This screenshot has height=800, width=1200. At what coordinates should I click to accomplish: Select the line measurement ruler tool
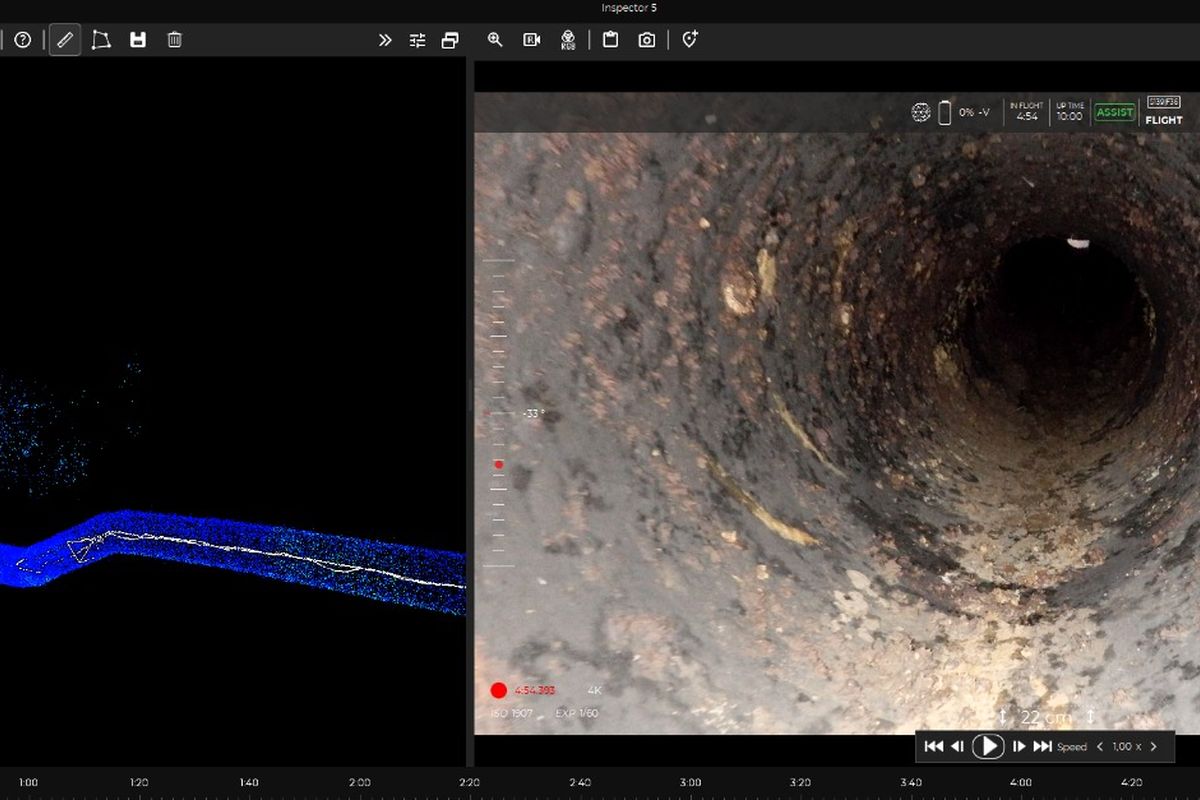(x=65, y=40)
